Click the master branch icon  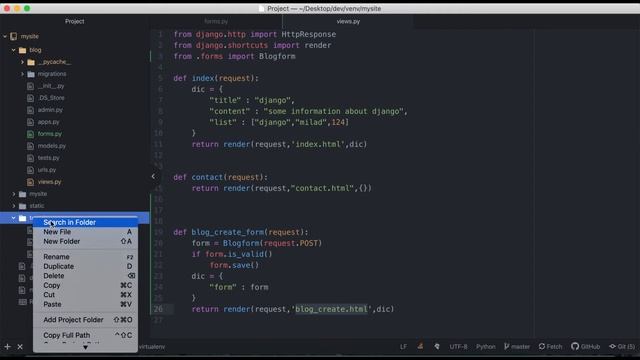click(507, 346)
